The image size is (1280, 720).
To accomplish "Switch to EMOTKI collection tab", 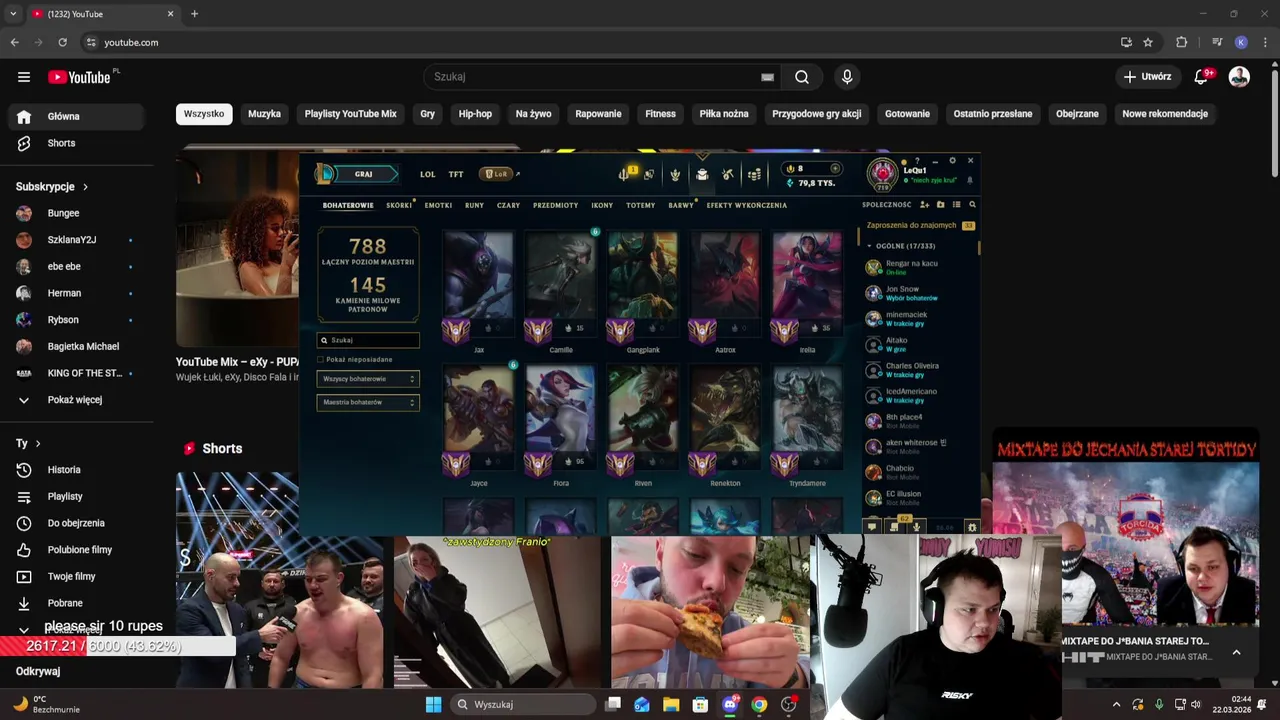I will point(438,205).
